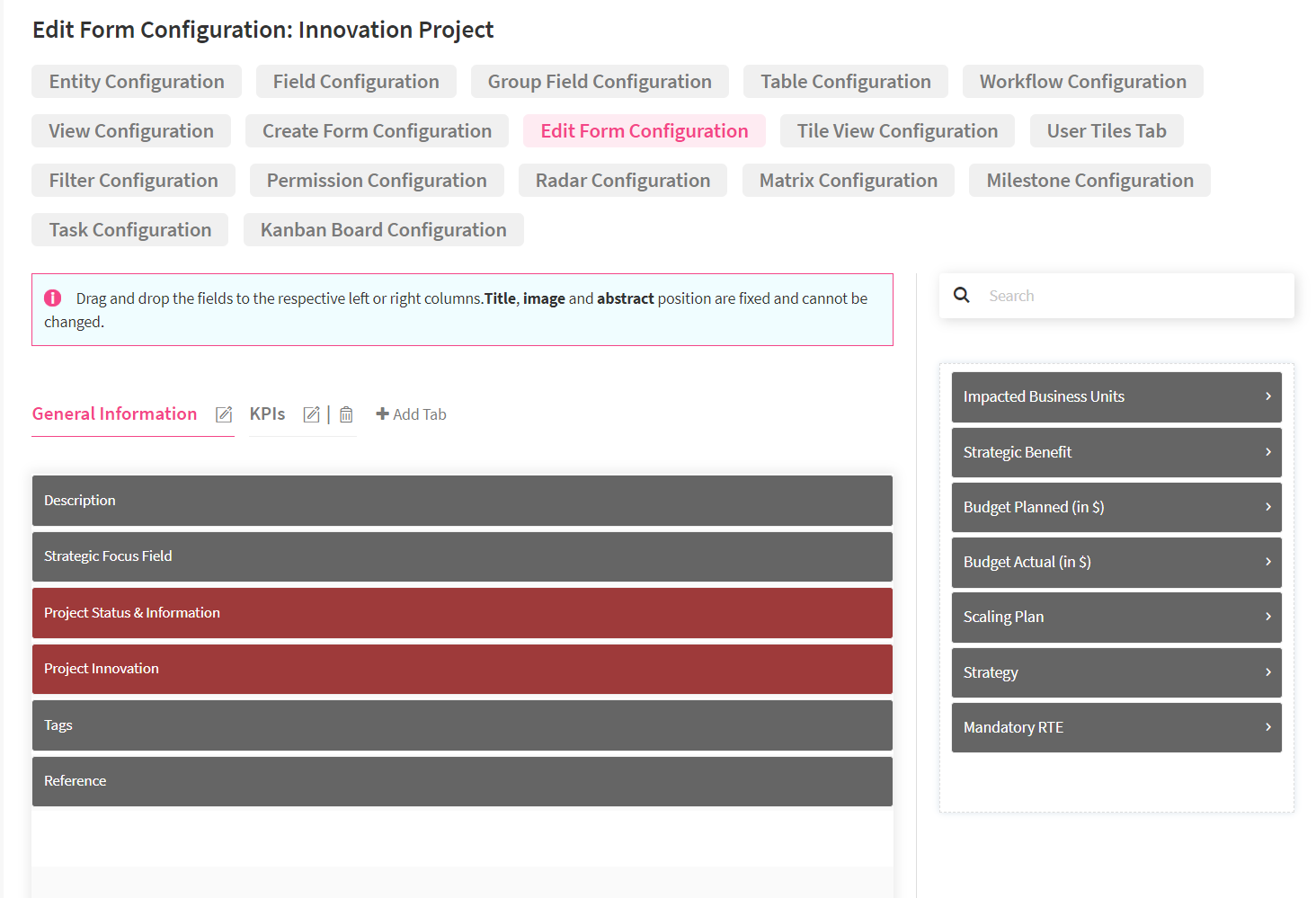Click the pink info alert icon
1316x898 pixels.
pyautogui.click(x=53, y=298)
